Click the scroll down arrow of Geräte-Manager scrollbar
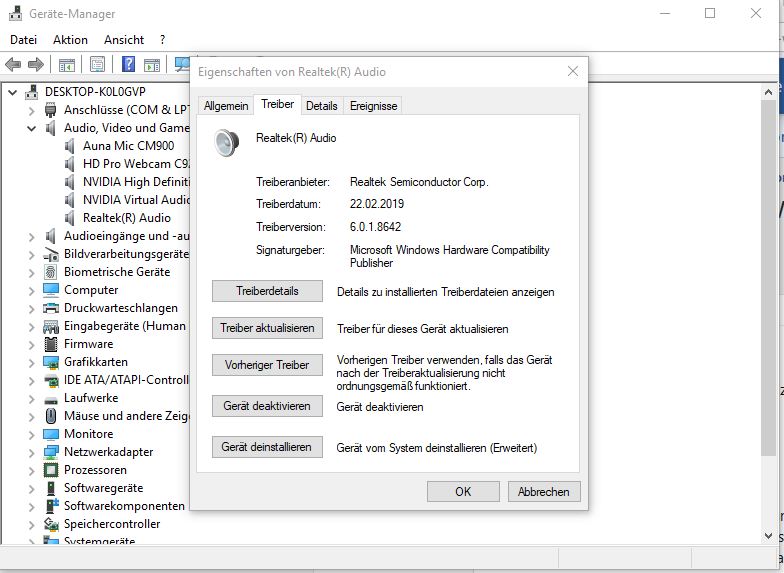The image size is (784, 573). (768, 536)
